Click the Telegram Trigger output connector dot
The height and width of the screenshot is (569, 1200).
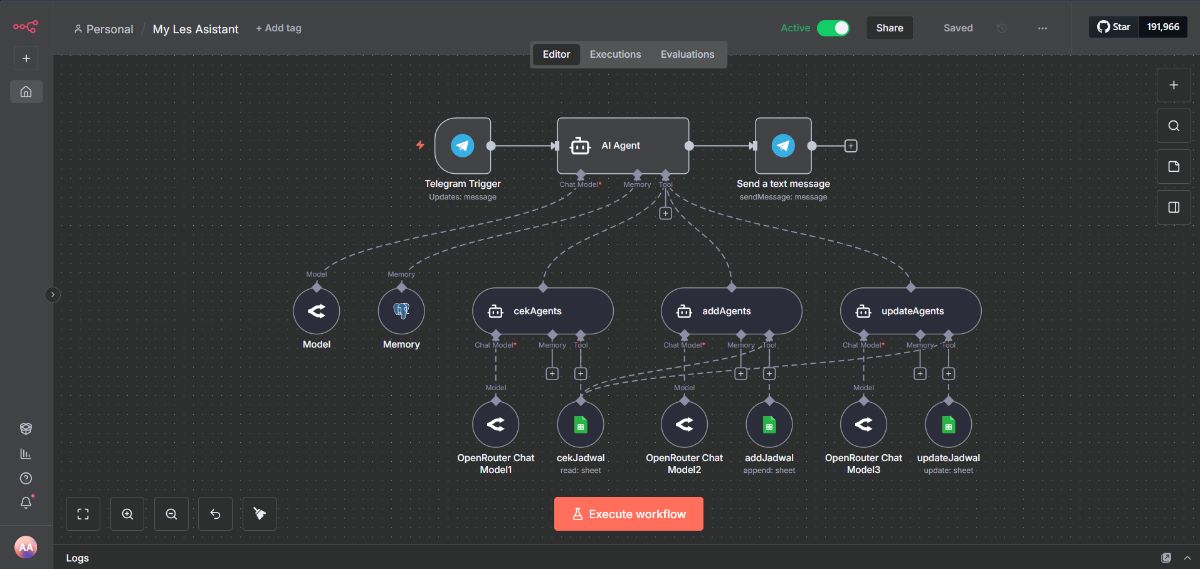[491, 146]
